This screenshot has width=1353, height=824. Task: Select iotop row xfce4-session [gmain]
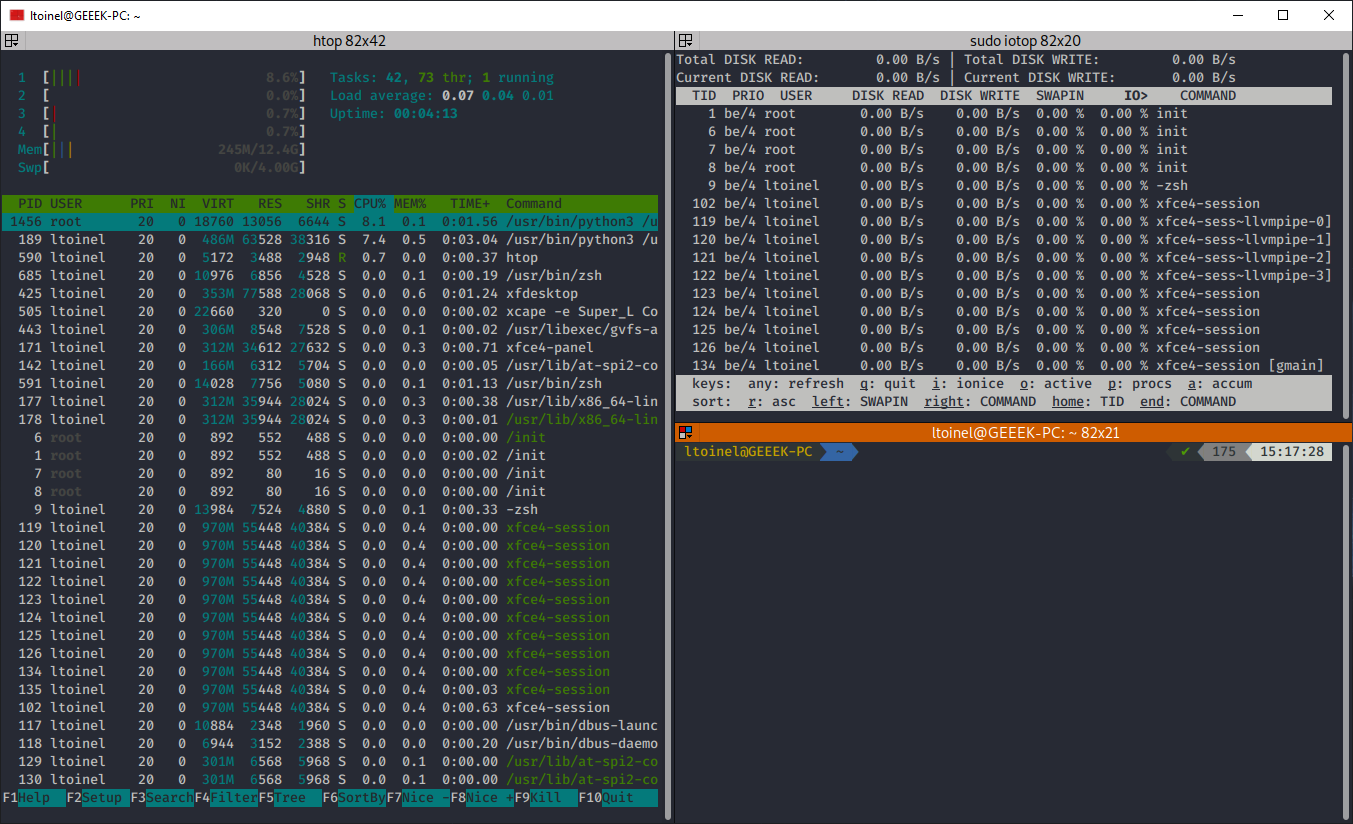click(x=1004, y=365)
